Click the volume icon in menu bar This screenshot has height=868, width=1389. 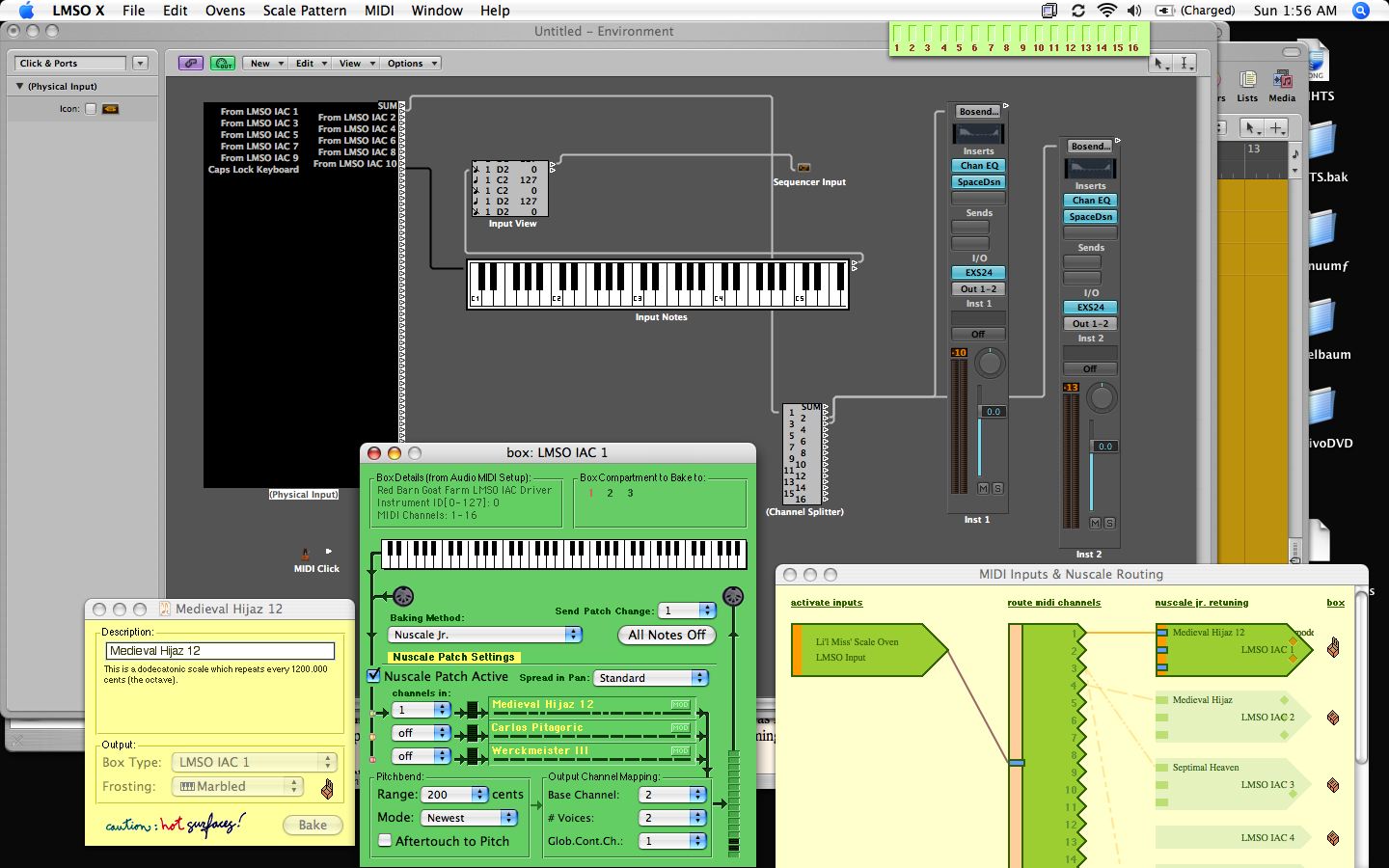click(x=1134, y=11)
